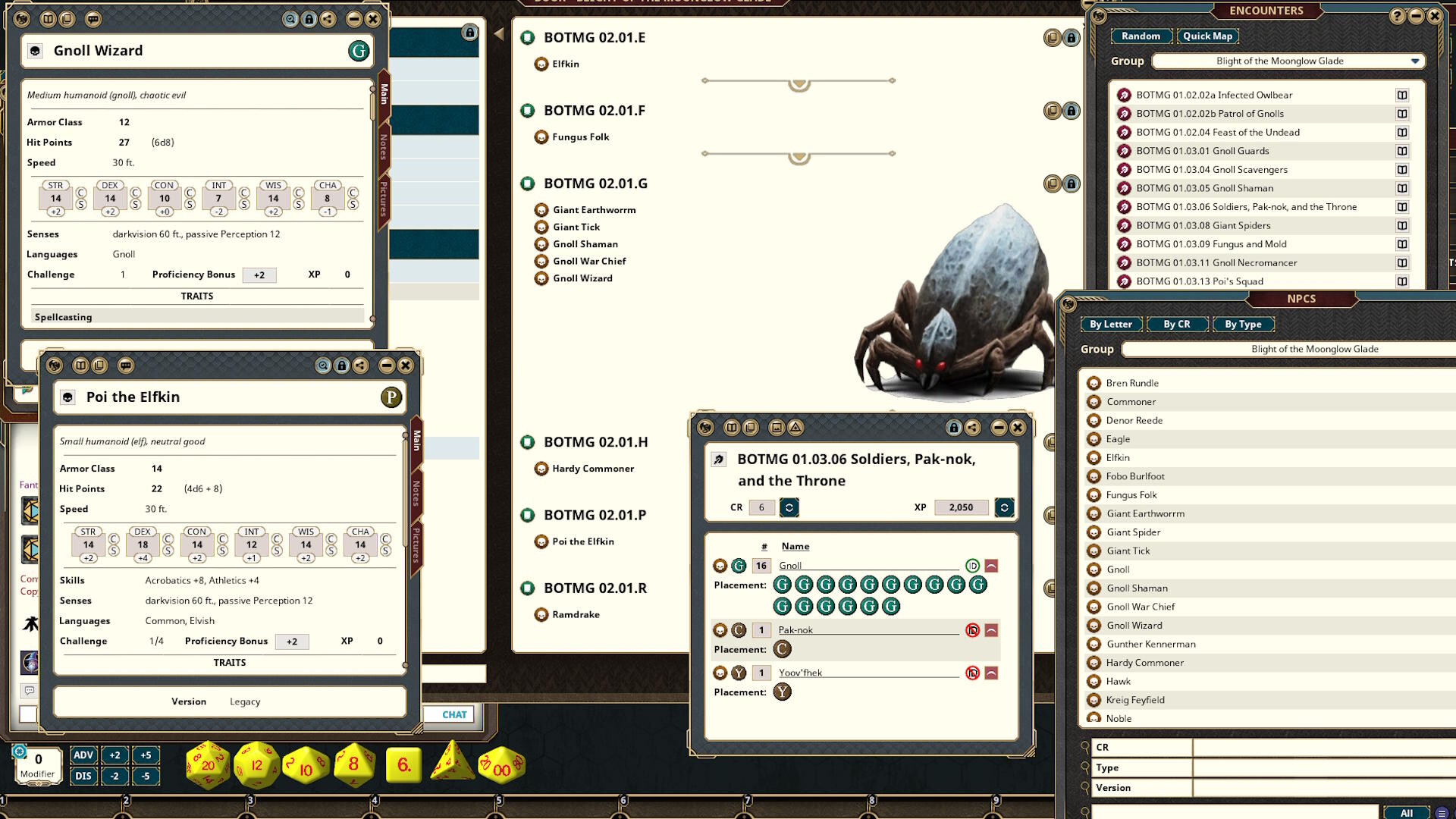
Task: Click Quick Map button in Encounters
Action: click(x=1207, y=36)
